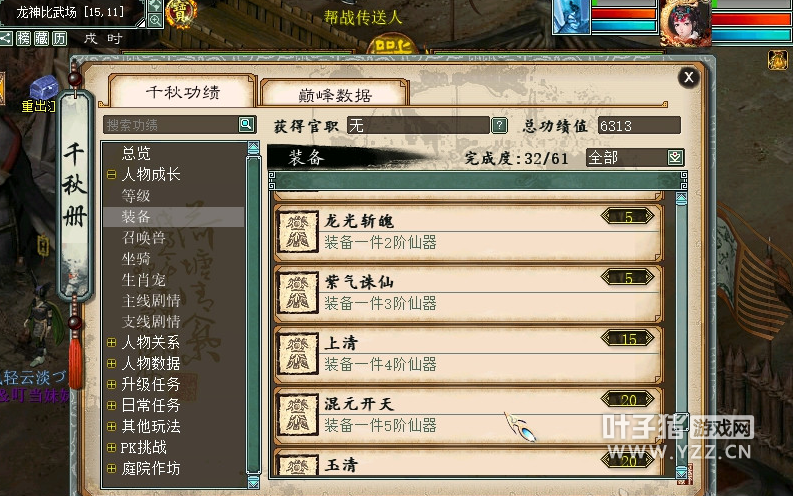
Task: Open the official rank help question icon
Action: click(499, 125)
